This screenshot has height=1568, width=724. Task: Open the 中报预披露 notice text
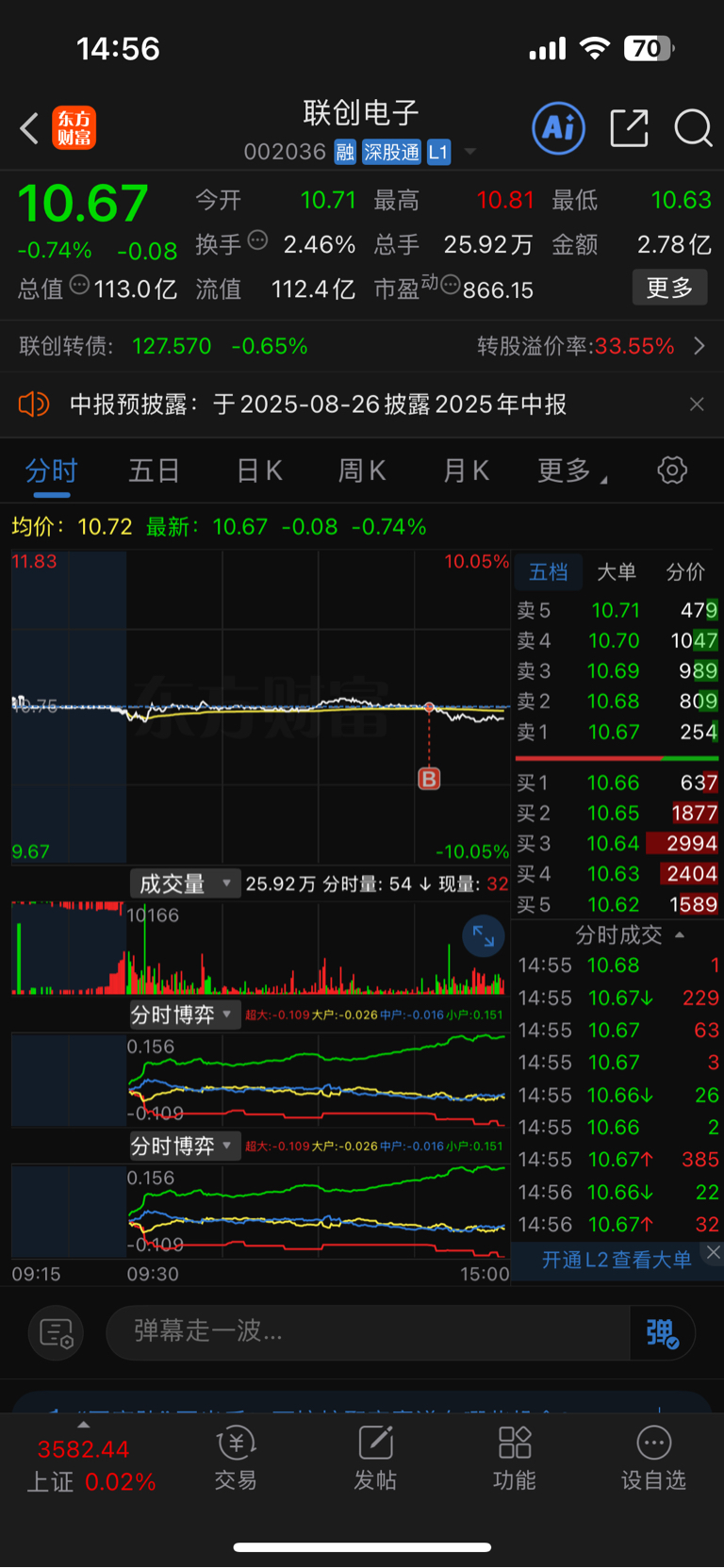(318, 404)
